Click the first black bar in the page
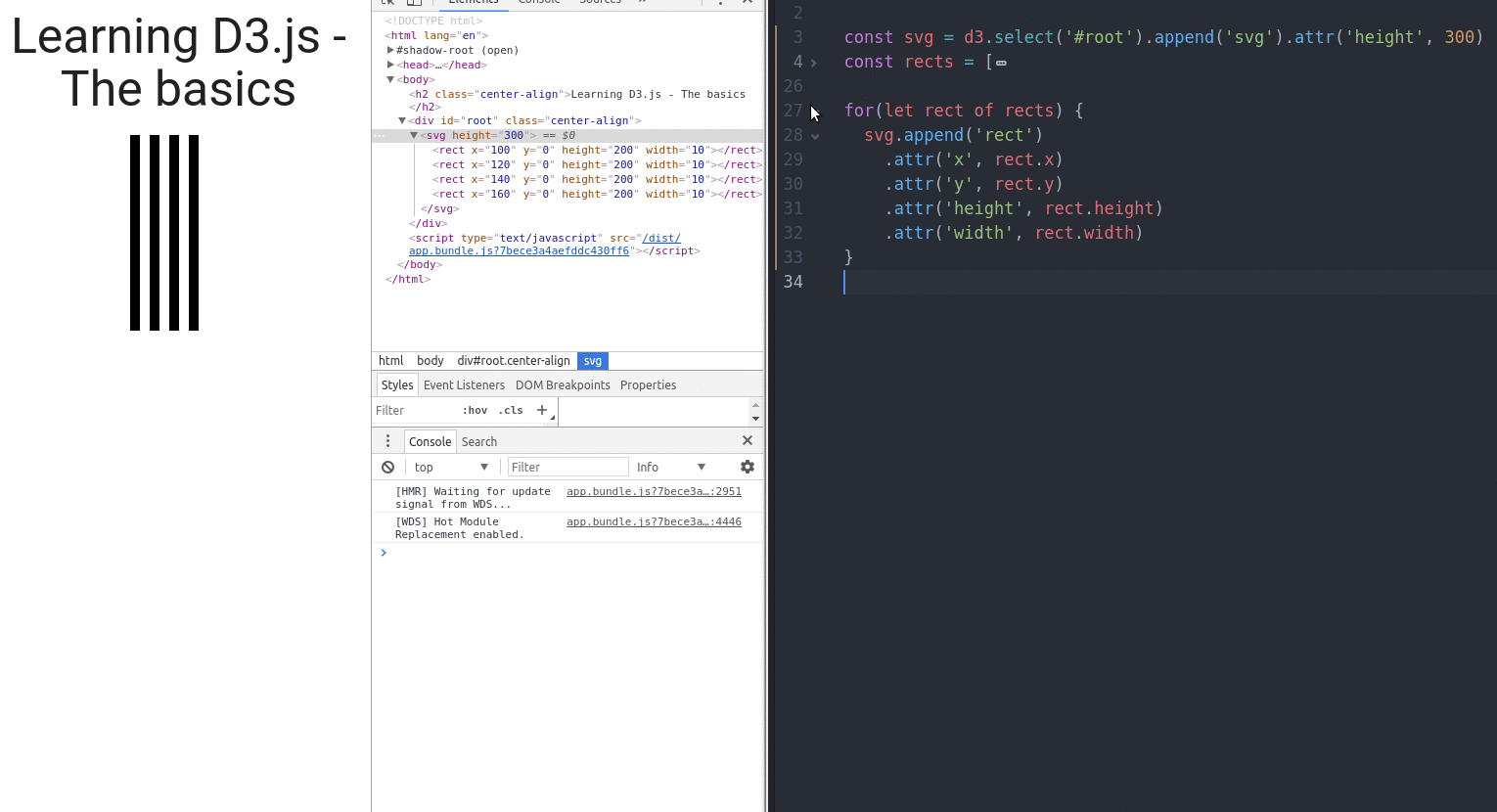1497x812 pixels. (135, 233)
